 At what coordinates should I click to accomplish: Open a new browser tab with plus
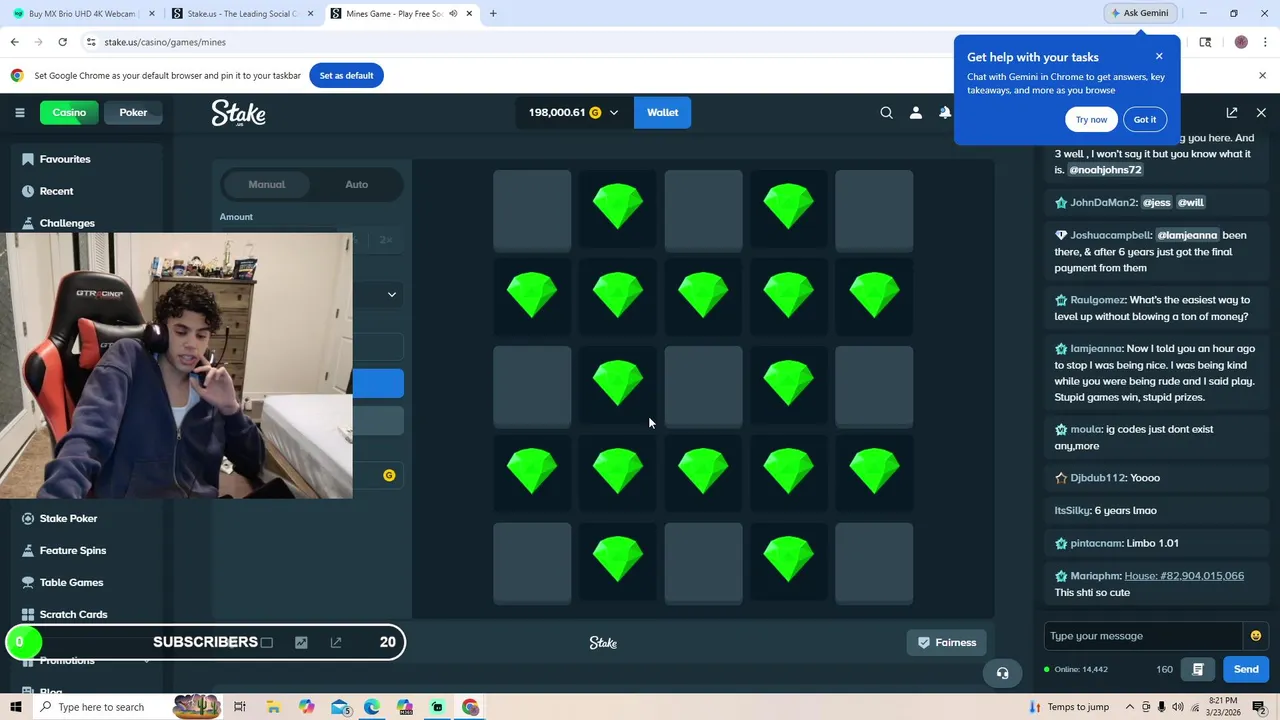[493, 13]
